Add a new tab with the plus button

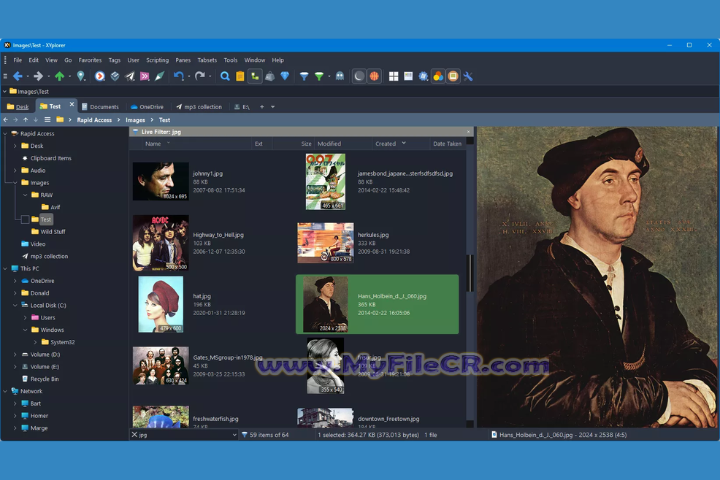click(262, 107)
